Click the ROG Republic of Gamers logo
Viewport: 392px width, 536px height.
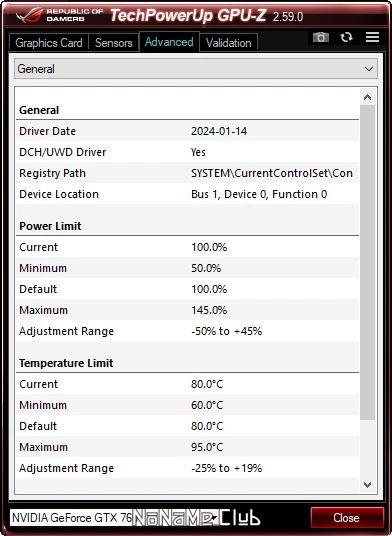60,15
